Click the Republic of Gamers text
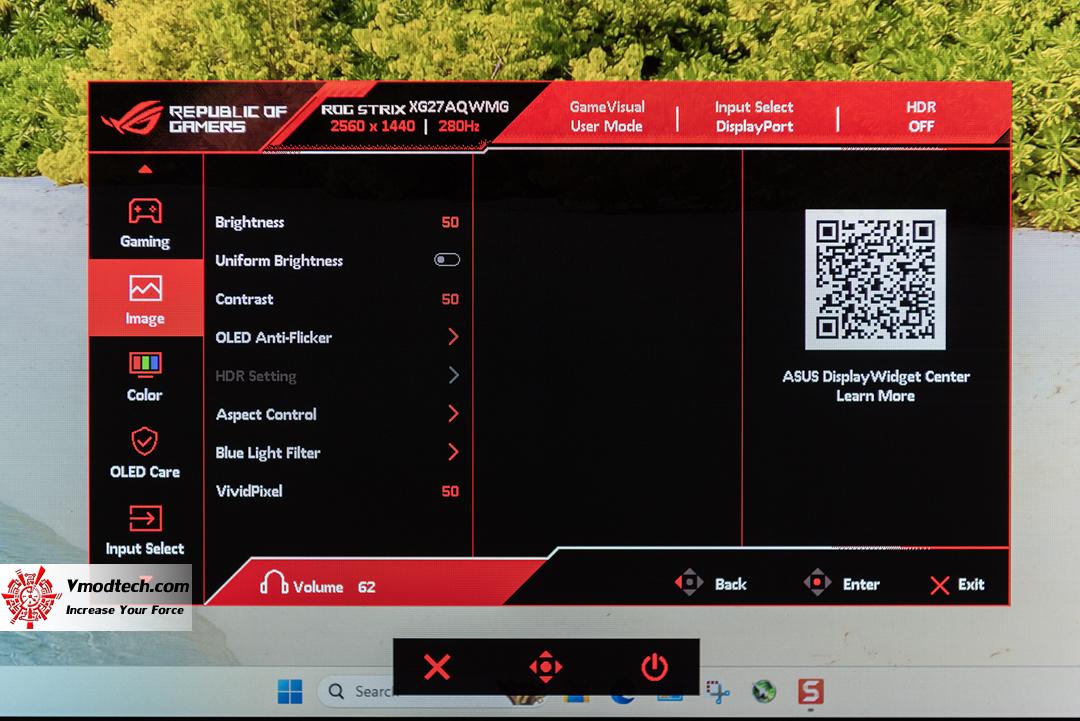This screenshot has width=1080, height=721. tap(227, 118)
